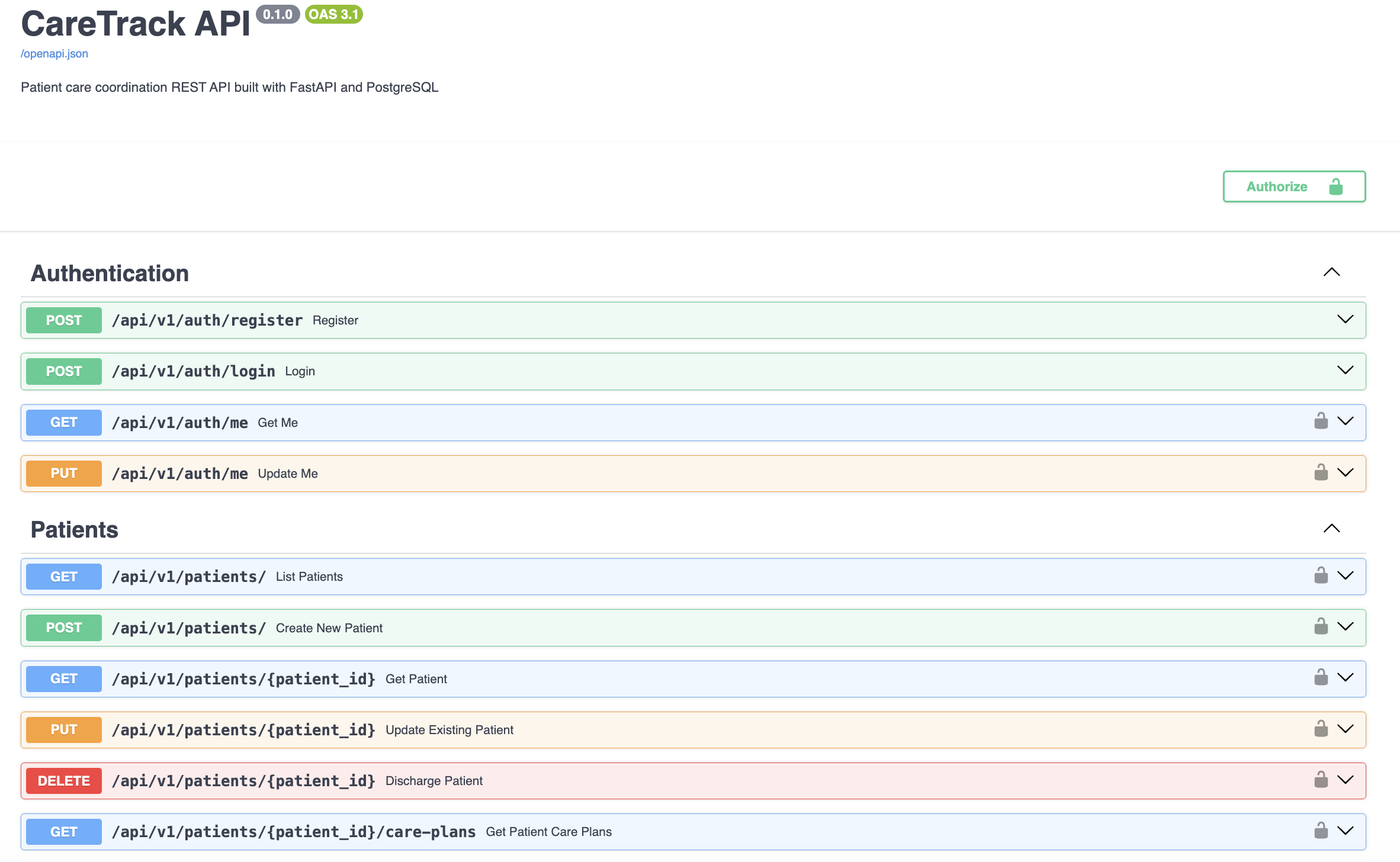The height and width of the screenshot is (862, 1400).
Task: Expand the List Patients endpoint chevron
Action: click(x=1346, y=575)
